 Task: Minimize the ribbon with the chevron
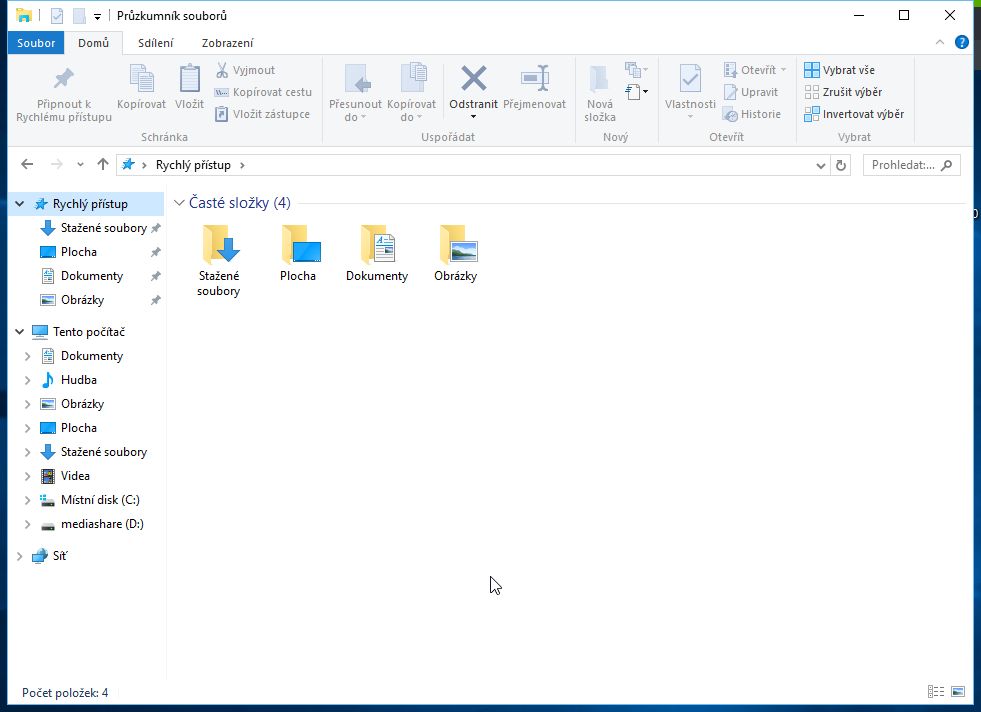tap(940, 43)
